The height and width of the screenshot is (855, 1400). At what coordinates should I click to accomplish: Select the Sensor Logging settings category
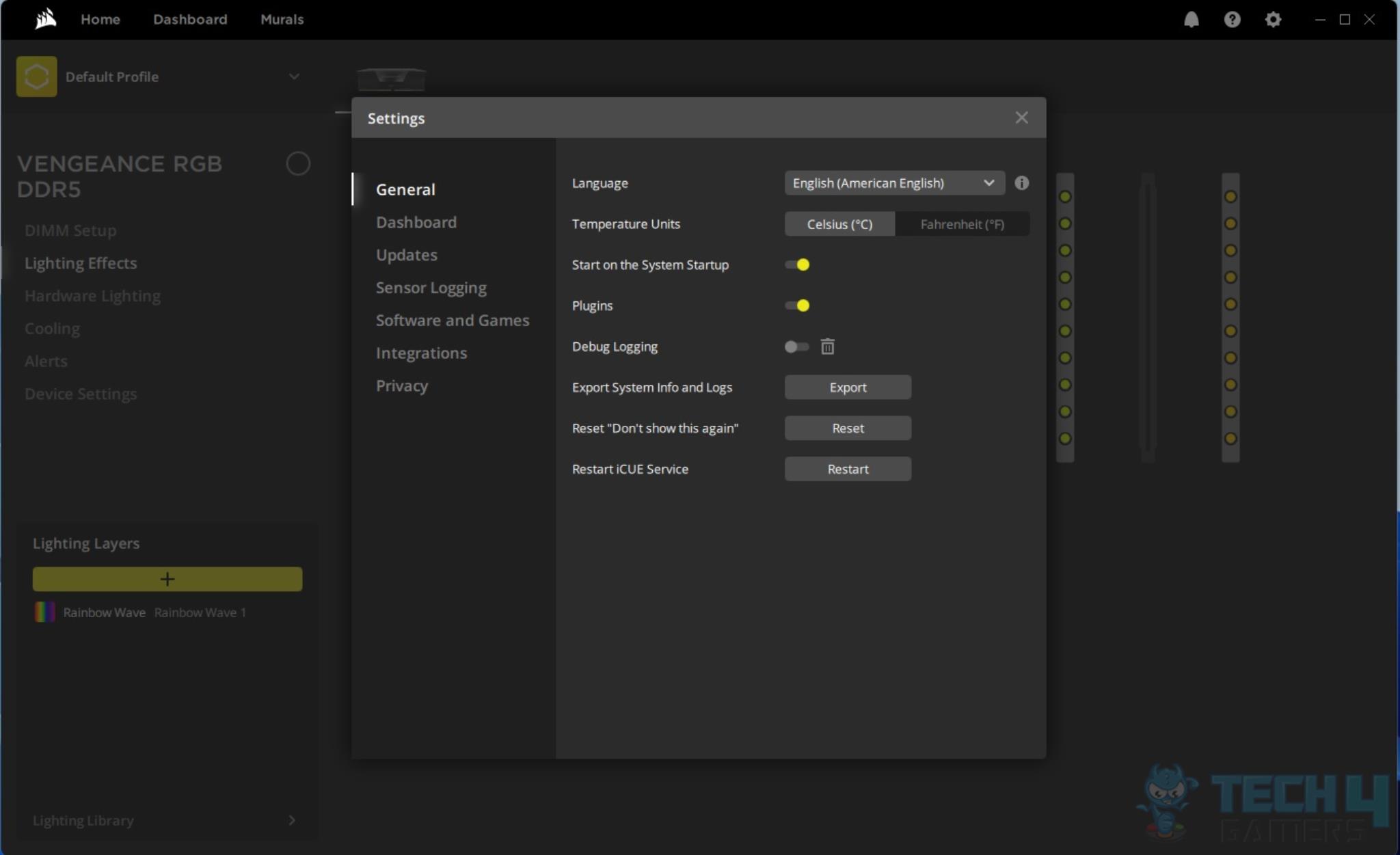click(431, 288)
